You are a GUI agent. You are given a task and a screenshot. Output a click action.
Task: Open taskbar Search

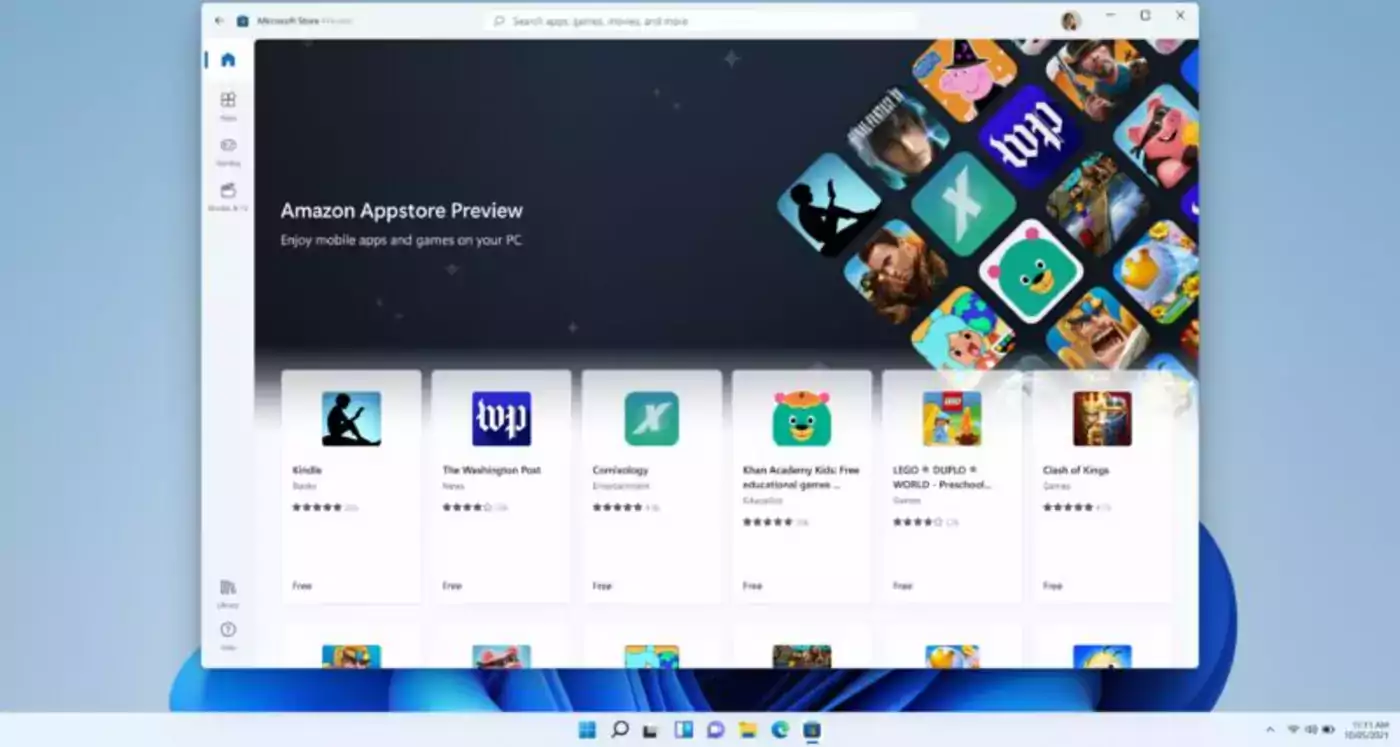pyautogui.click(x=619, y=729)
